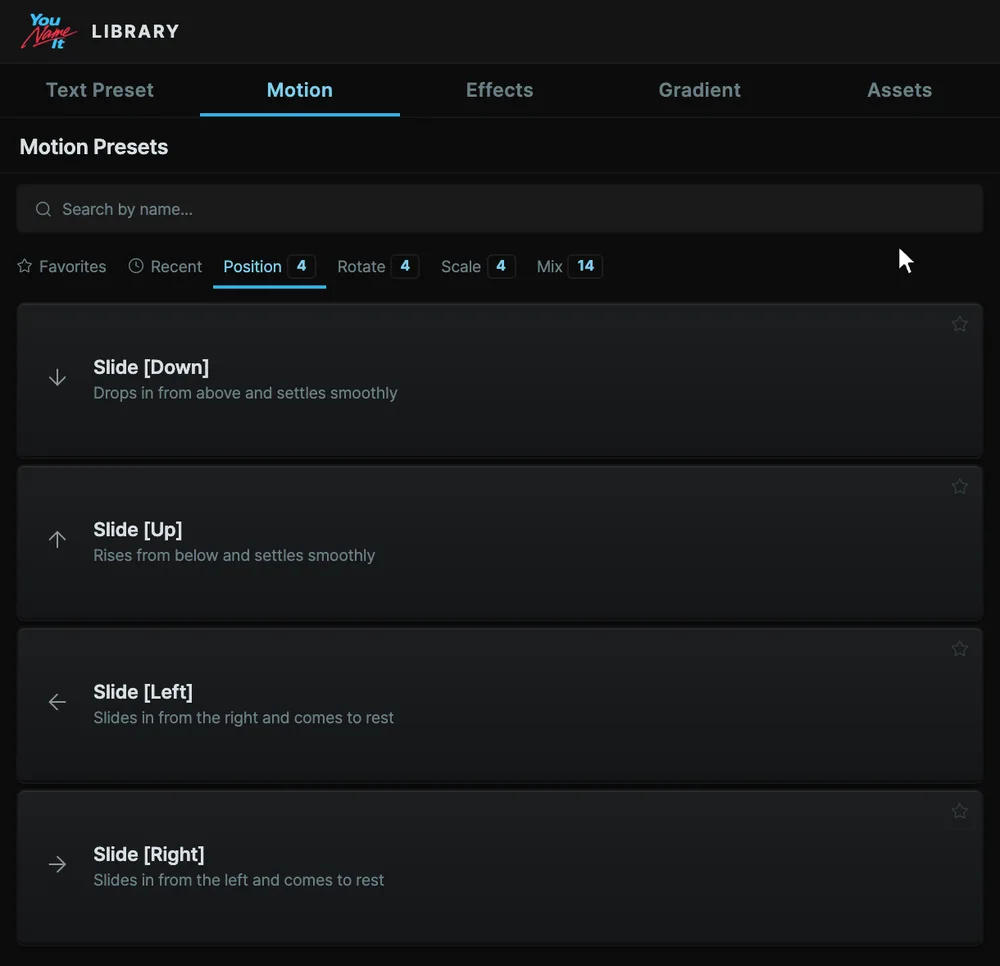The width and height of the screenshot is (1000, 966).
Task: Focus the Search by name field
Action: coord(499,209)
